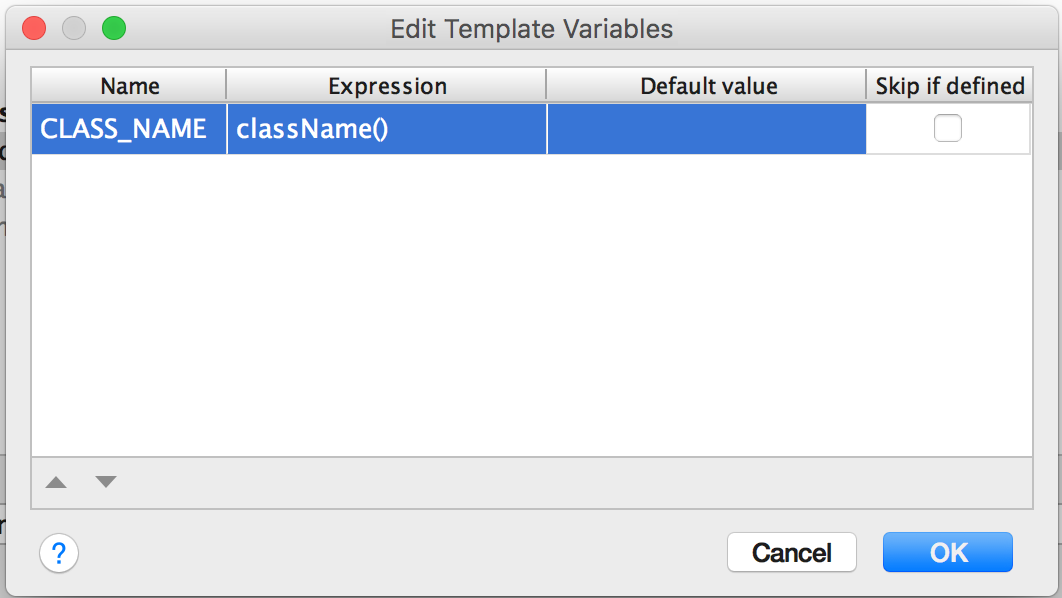
Task: Click the empty Default value cell
Action: pos(706,128)
